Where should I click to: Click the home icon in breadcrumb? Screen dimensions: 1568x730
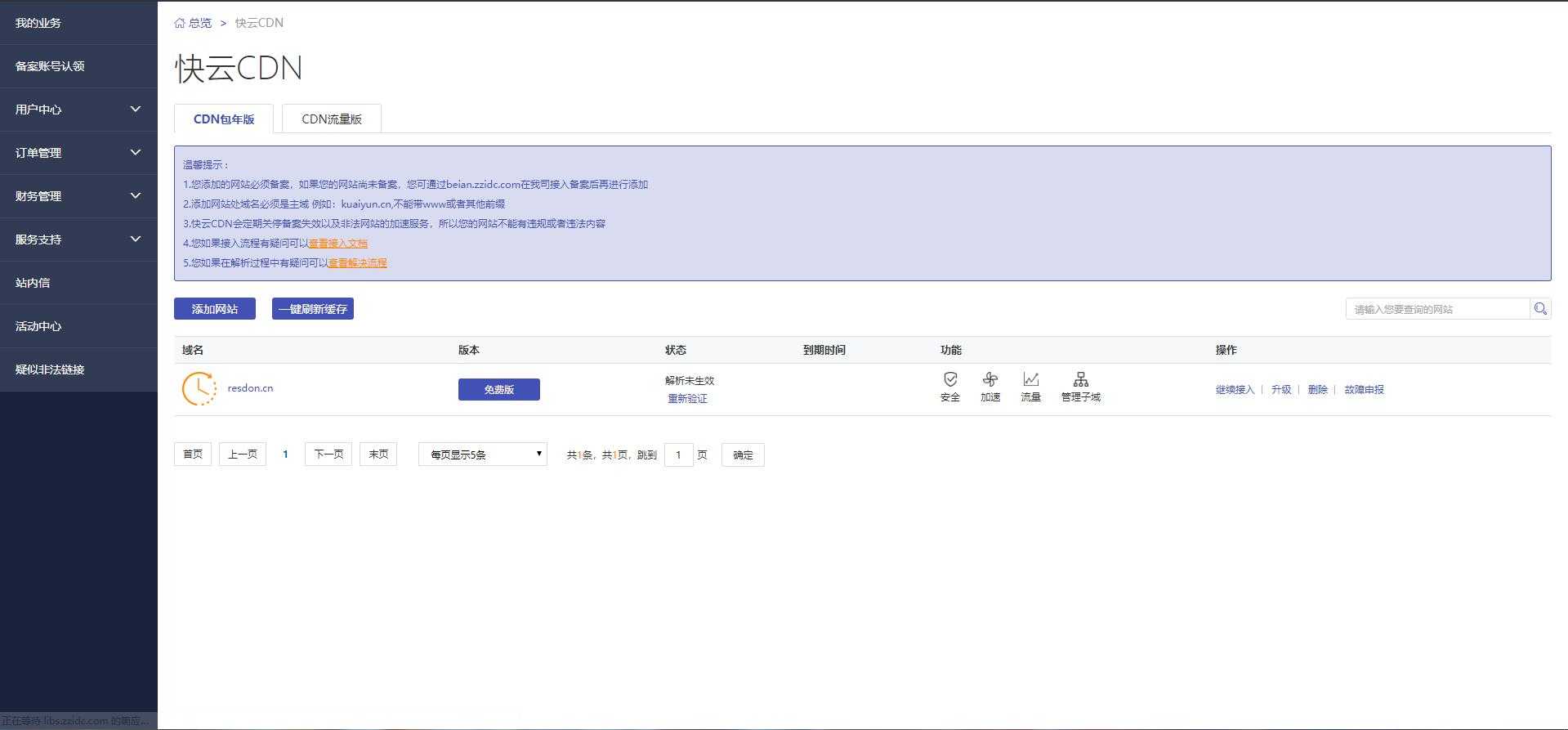(x=180, y=23)
